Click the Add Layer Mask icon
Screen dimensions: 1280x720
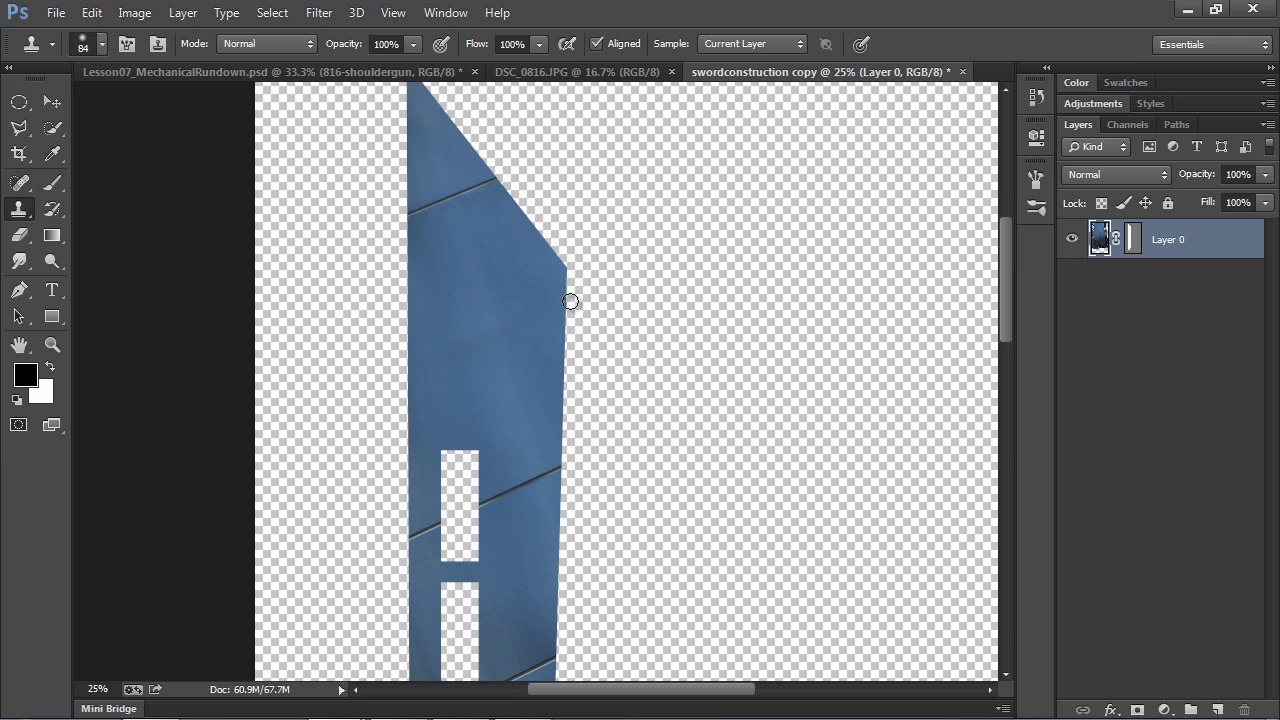click(1137, 710)
